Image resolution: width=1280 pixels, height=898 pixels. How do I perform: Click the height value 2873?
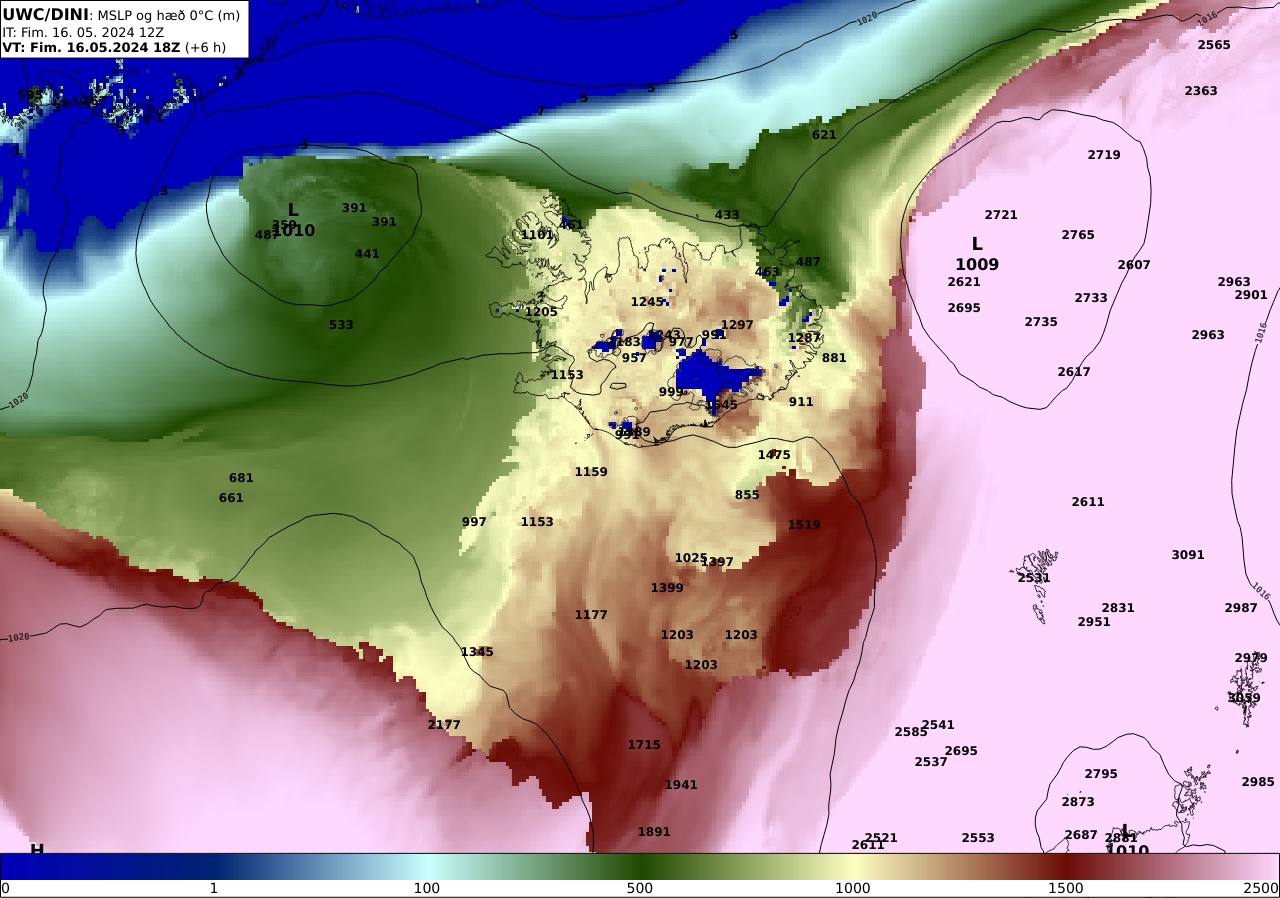point(1078,802)
